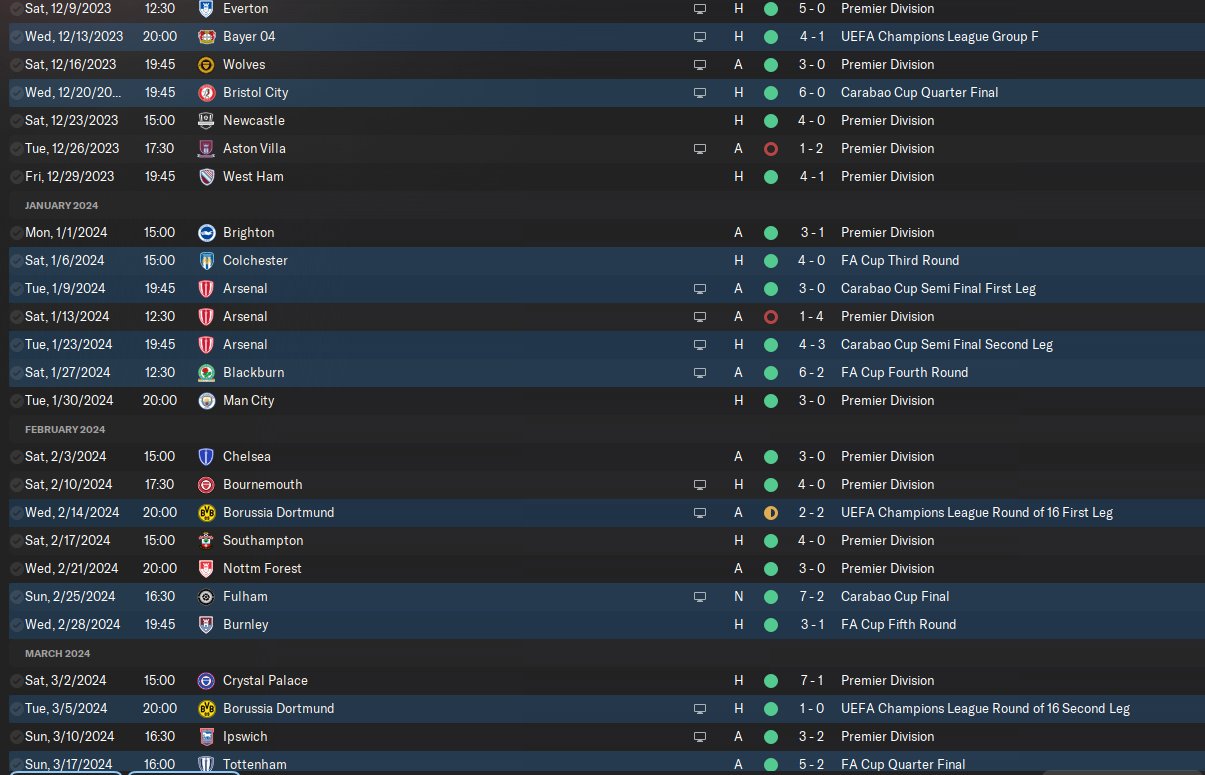
Task: Collapse the MARCH 2024 month header
Action: pos(58,653)
